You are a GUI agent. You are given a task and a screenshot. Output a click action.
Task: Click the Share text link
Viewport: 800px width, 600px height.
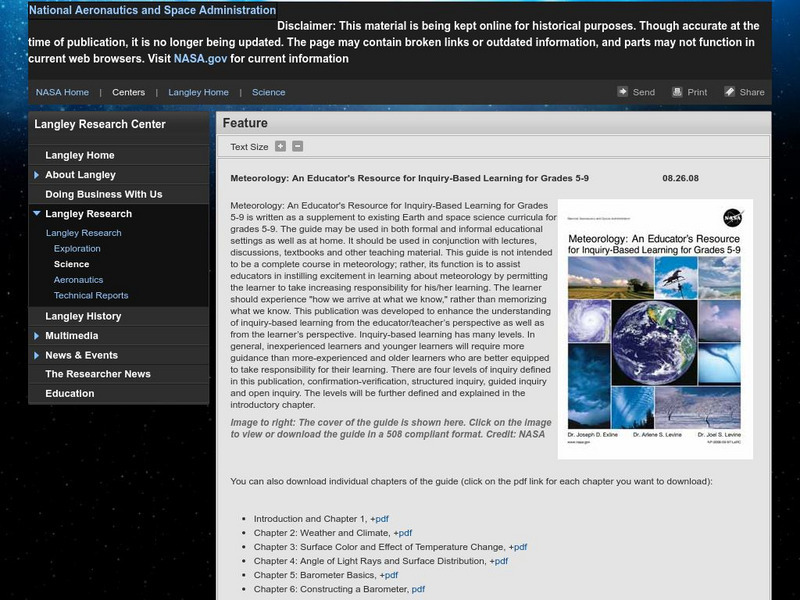pyautogui.click(x=752, y=92)
